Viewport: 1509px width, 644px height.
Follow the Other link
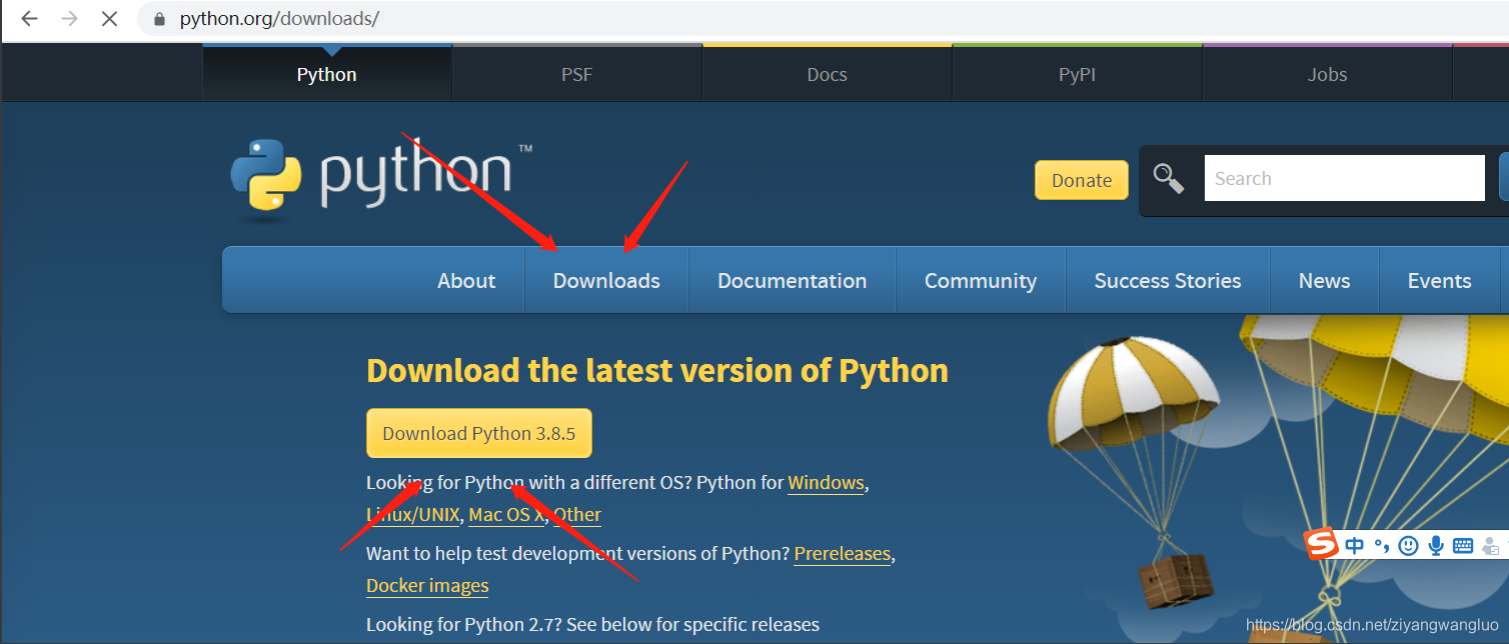pos(577,515)
